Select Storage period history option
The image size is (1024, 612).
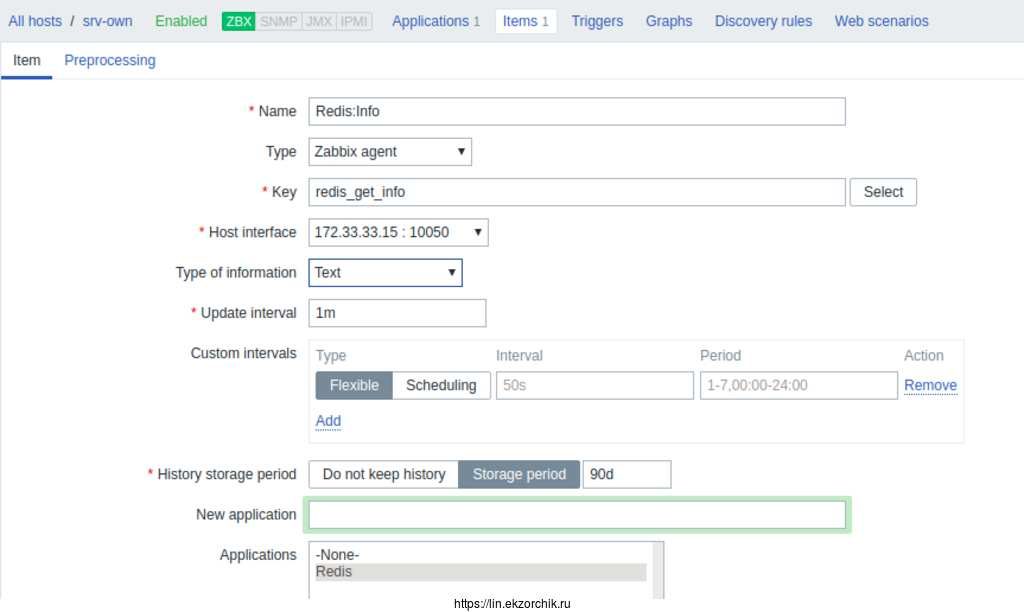coord(519,475)
